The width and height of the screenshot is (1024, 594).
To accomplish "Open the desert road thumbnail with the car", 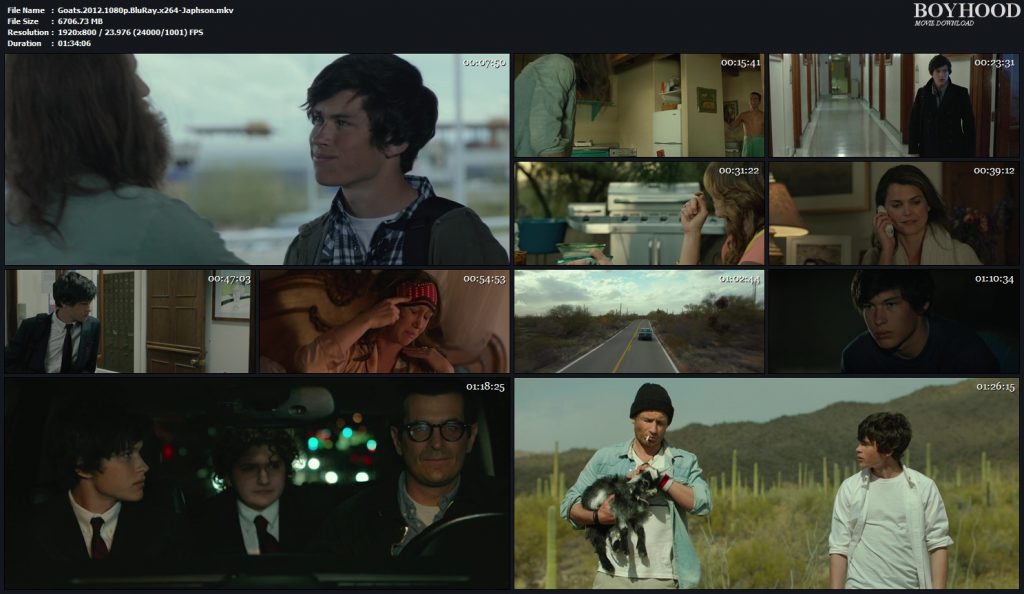I will click(x=639, y=321).
